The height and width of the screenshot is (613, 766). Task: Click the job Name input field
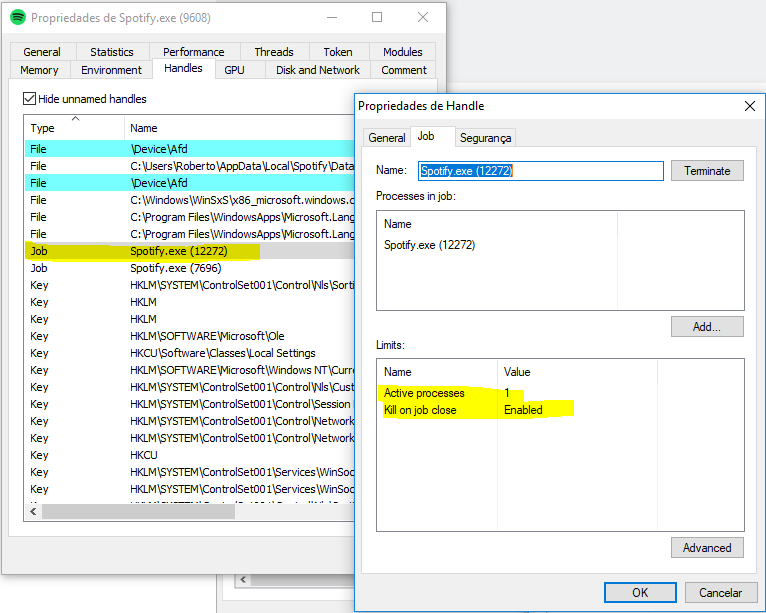541,171
